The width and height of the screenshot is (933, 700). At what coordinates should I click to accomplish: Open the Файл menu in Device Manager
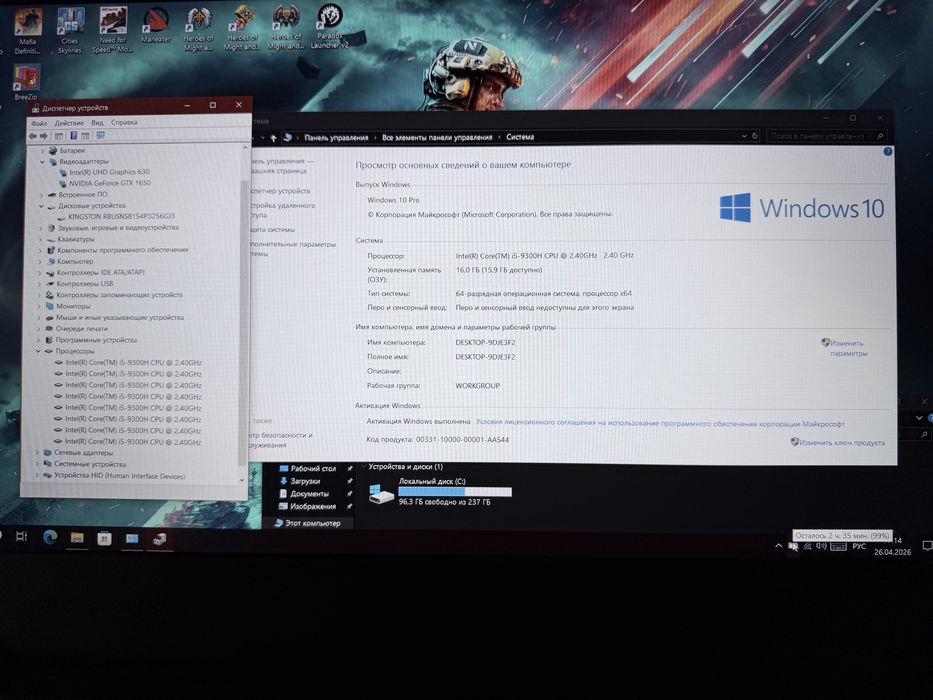39,123
